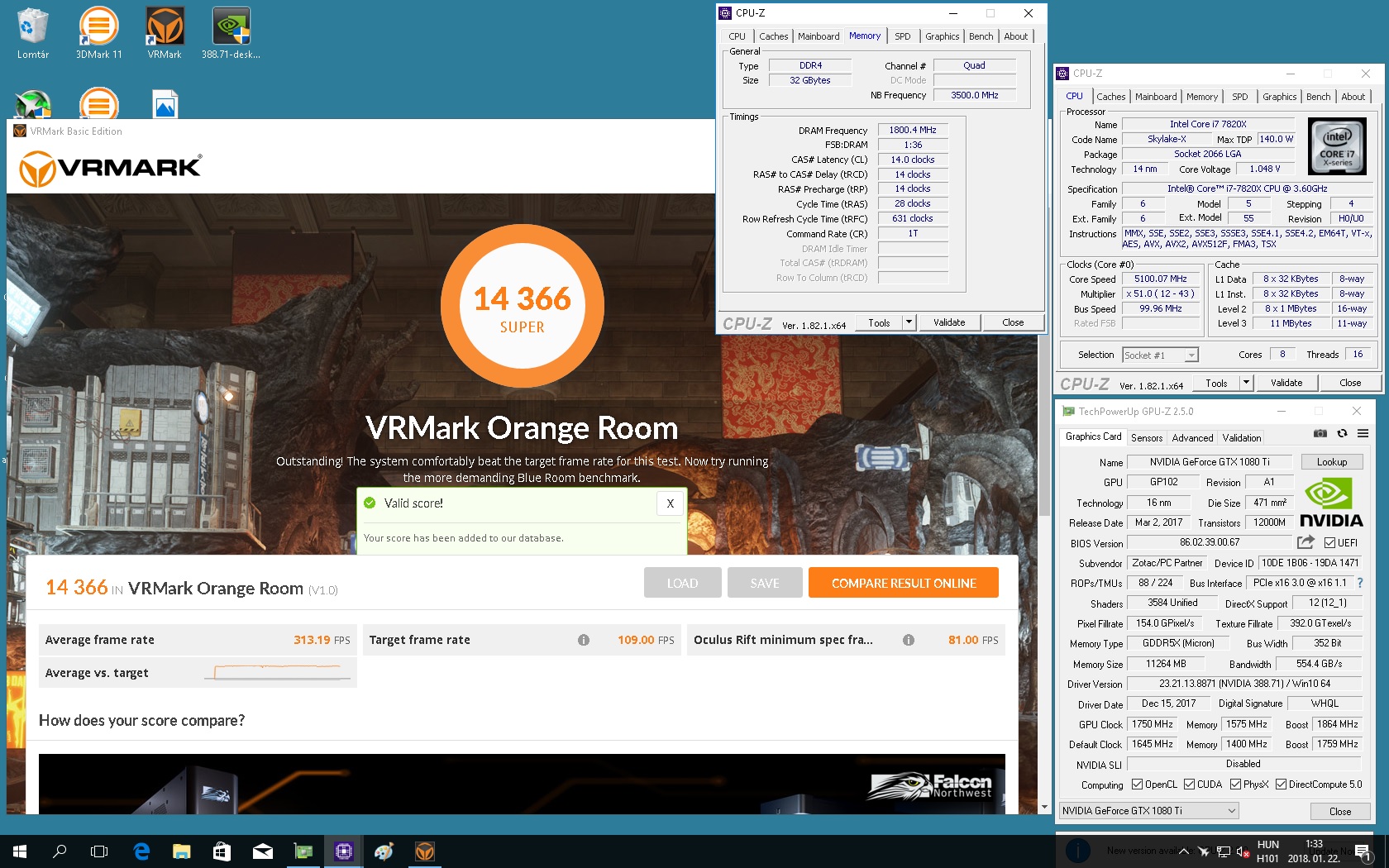
Task: Export the BIOS with the share arrow icon
Action: point(1305,542)
